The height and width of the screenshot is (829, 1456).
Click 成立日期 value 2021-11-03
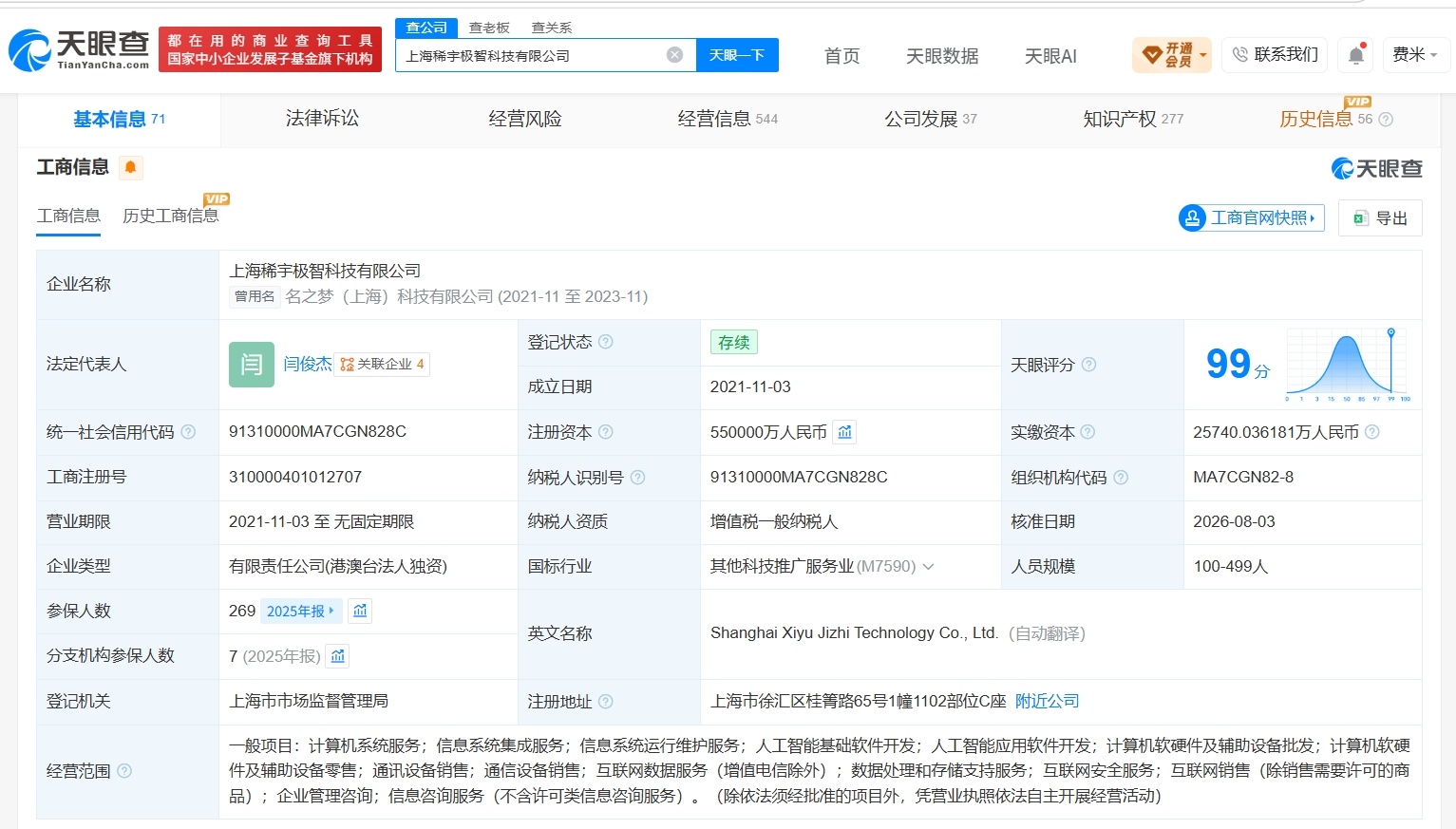pyautogui.click(x=750, y=387)
